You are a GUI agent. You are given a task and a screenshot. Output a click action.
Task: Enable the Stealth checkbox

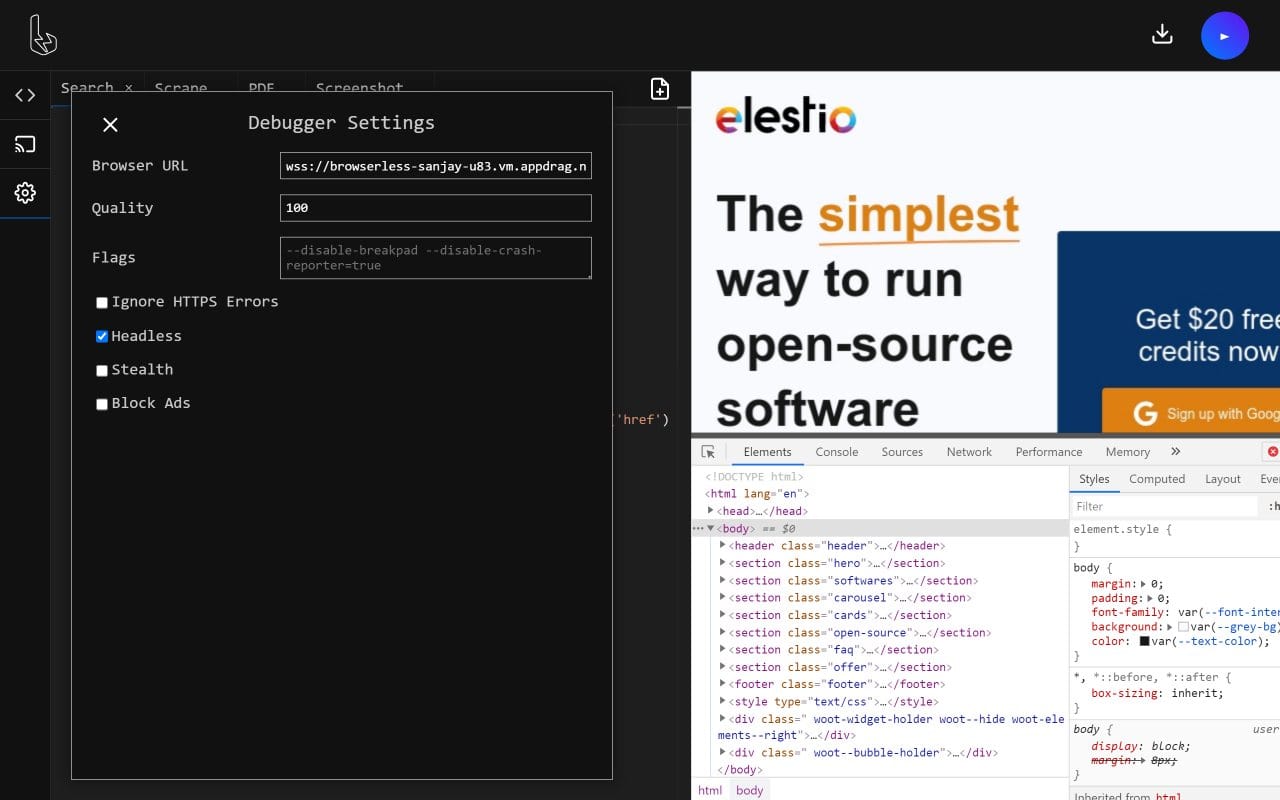(x=101, y=369)
